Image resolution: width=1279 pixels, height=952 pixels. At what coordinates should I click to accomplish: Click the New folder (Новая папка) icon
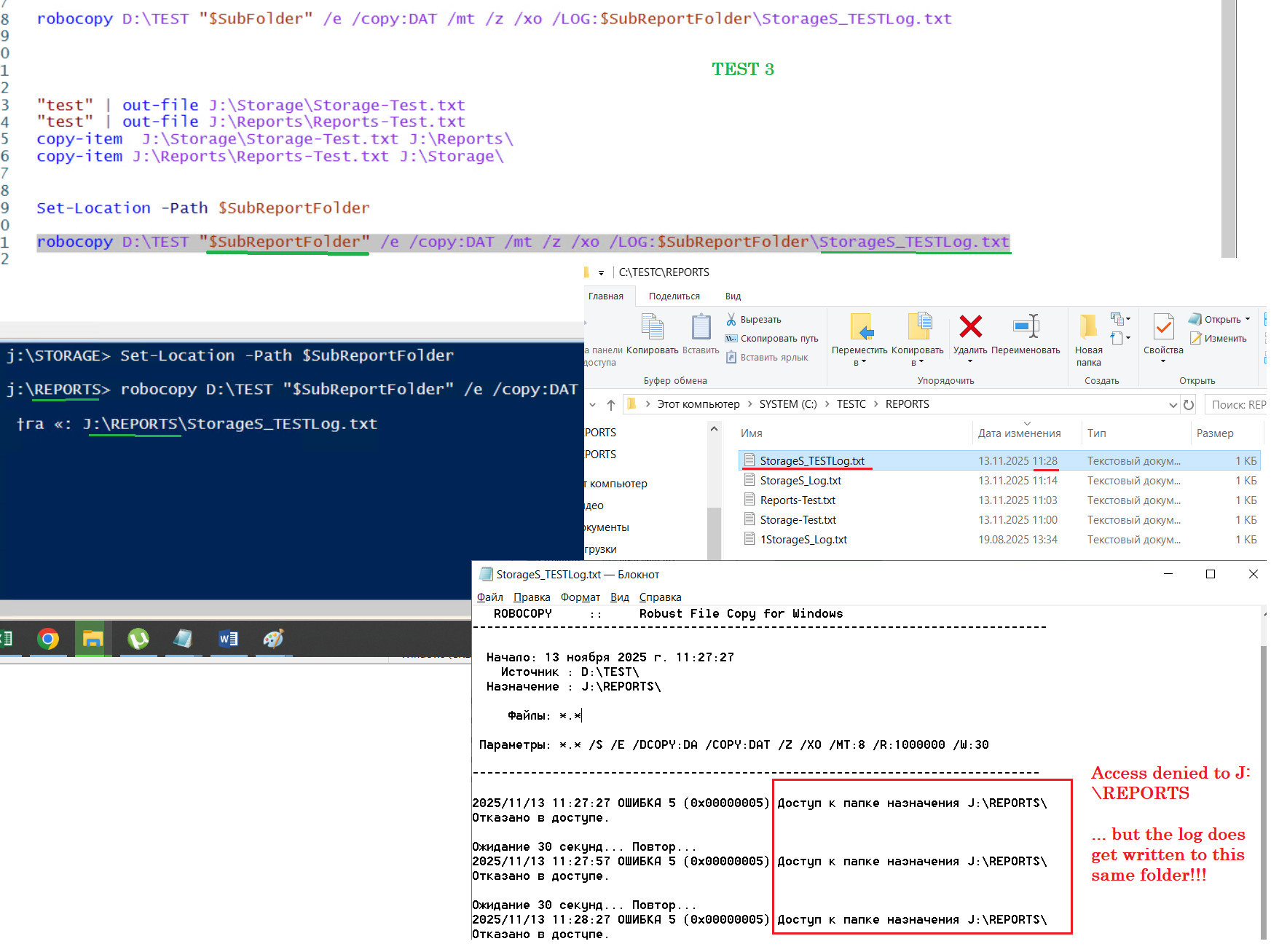click(1088, 326)
